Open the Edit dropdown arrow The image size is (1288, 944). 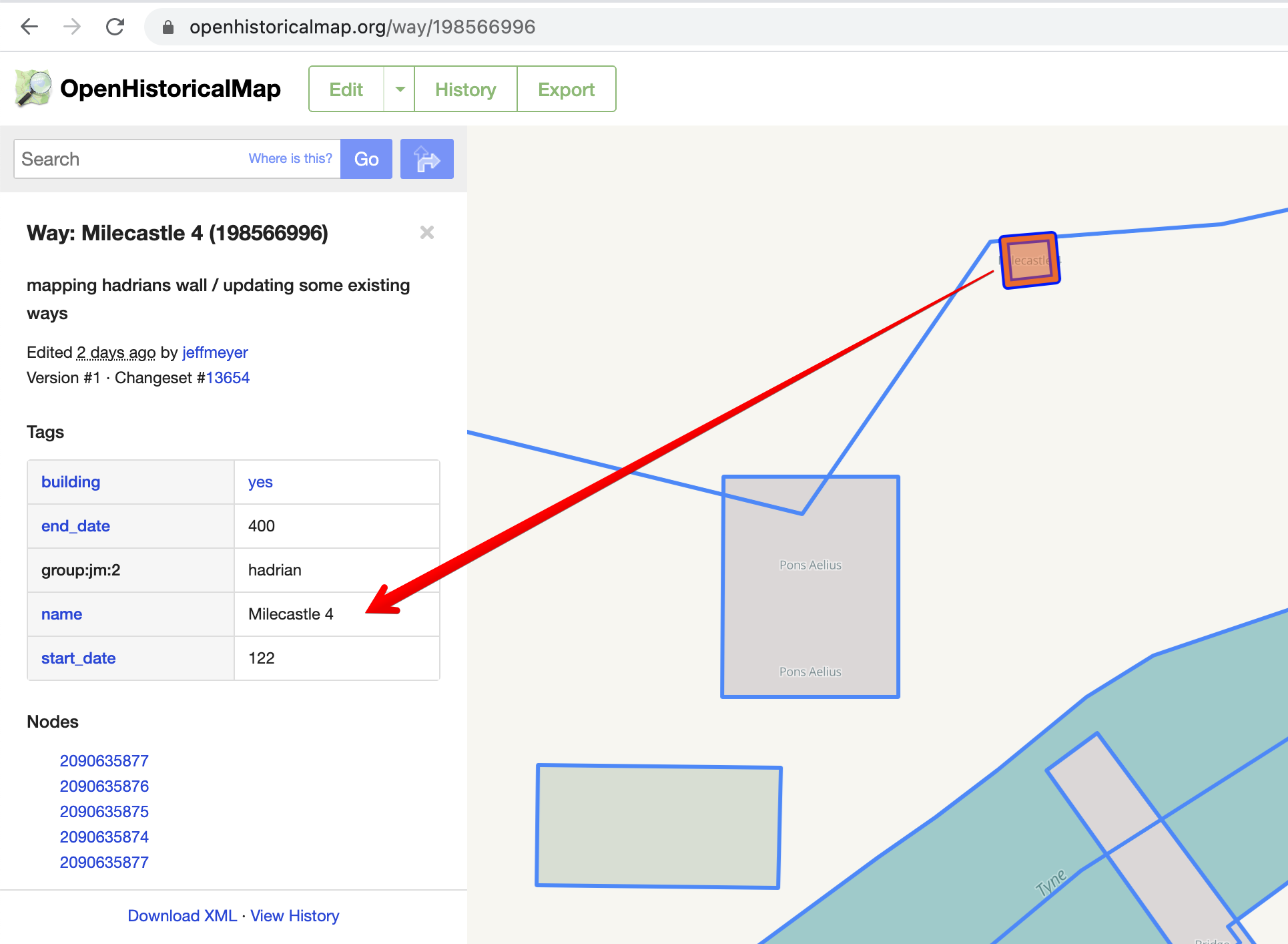tap(399, 89)
